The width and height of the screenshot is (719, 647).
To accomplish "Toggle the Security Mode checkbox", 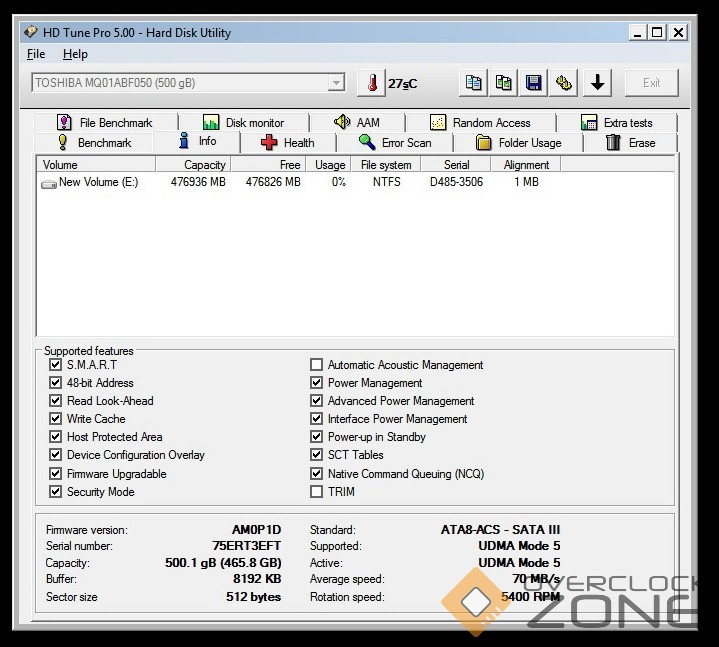I will pyautogui.click(x=55, y=492).
